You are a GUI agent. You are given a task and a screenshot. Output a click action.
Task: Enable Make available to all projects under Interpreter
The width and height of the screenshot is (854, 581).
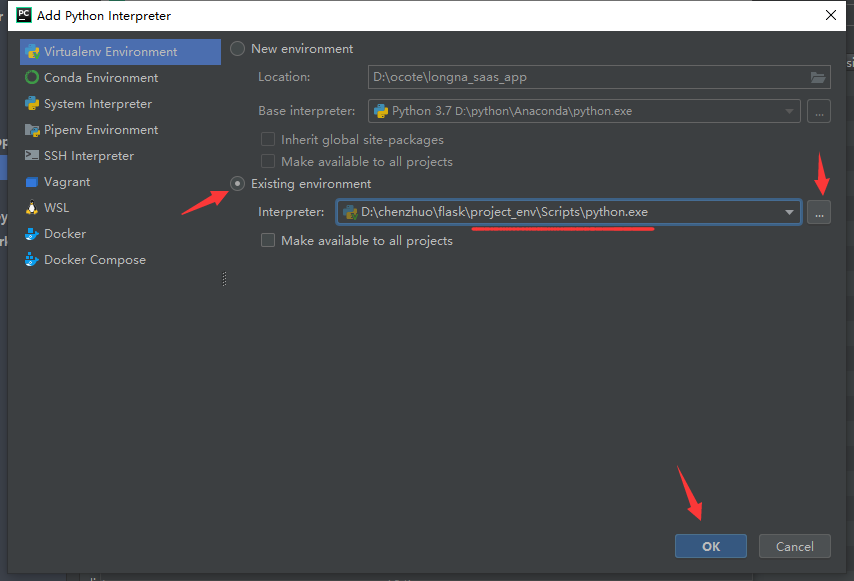[268, 241]
